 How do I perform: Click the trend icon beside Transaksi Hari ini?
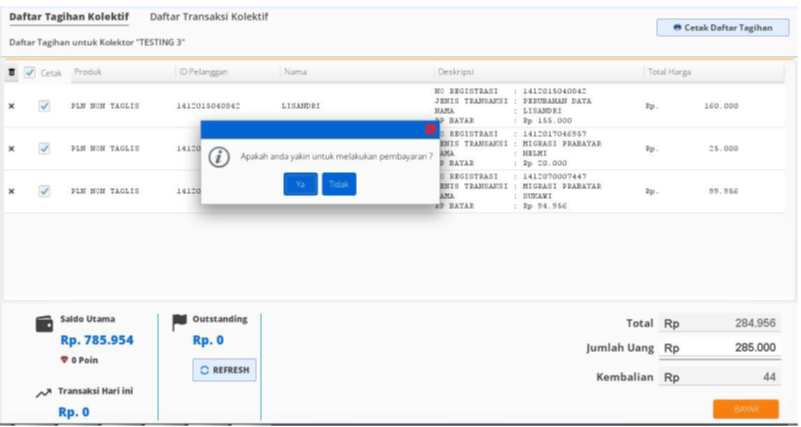(43, 394)
